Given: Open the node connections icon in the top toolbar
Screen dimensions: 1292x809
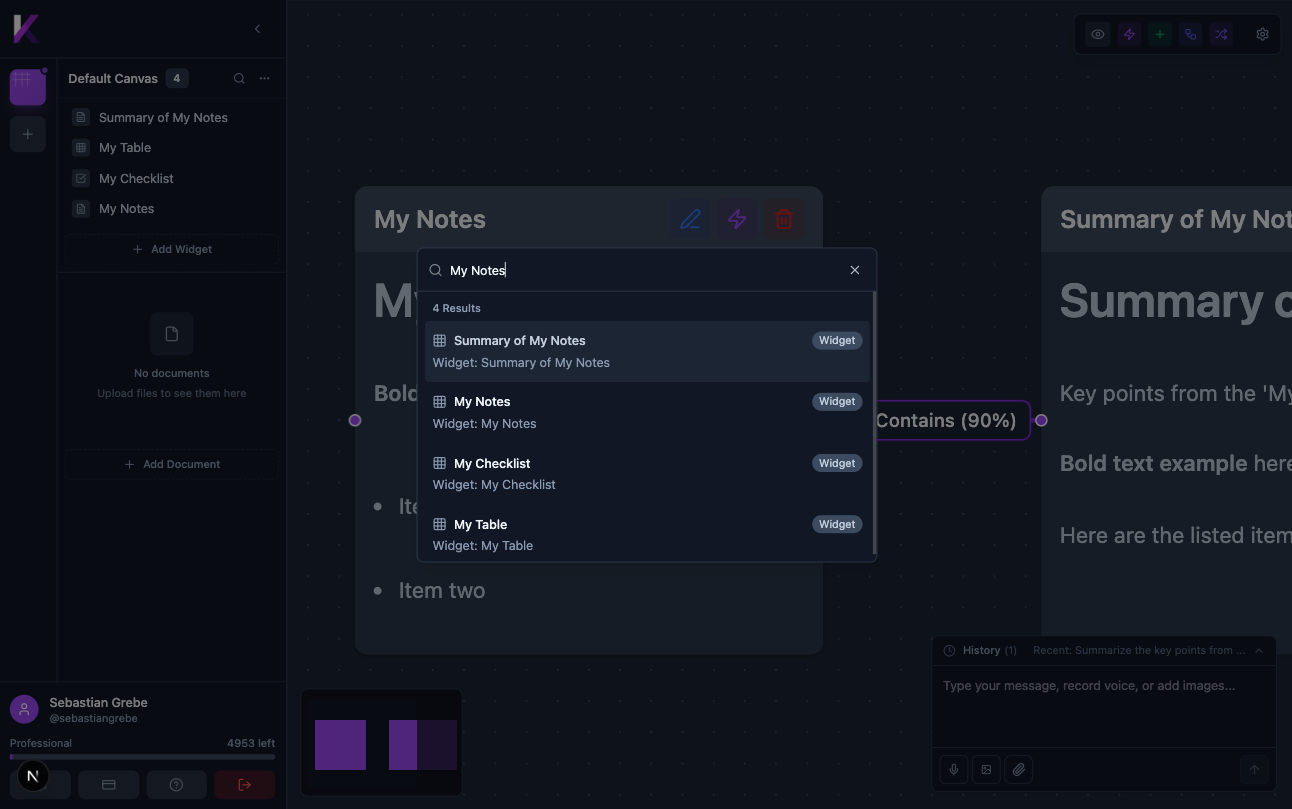Looking at the screenshot, I should [x=1190, y=33].
